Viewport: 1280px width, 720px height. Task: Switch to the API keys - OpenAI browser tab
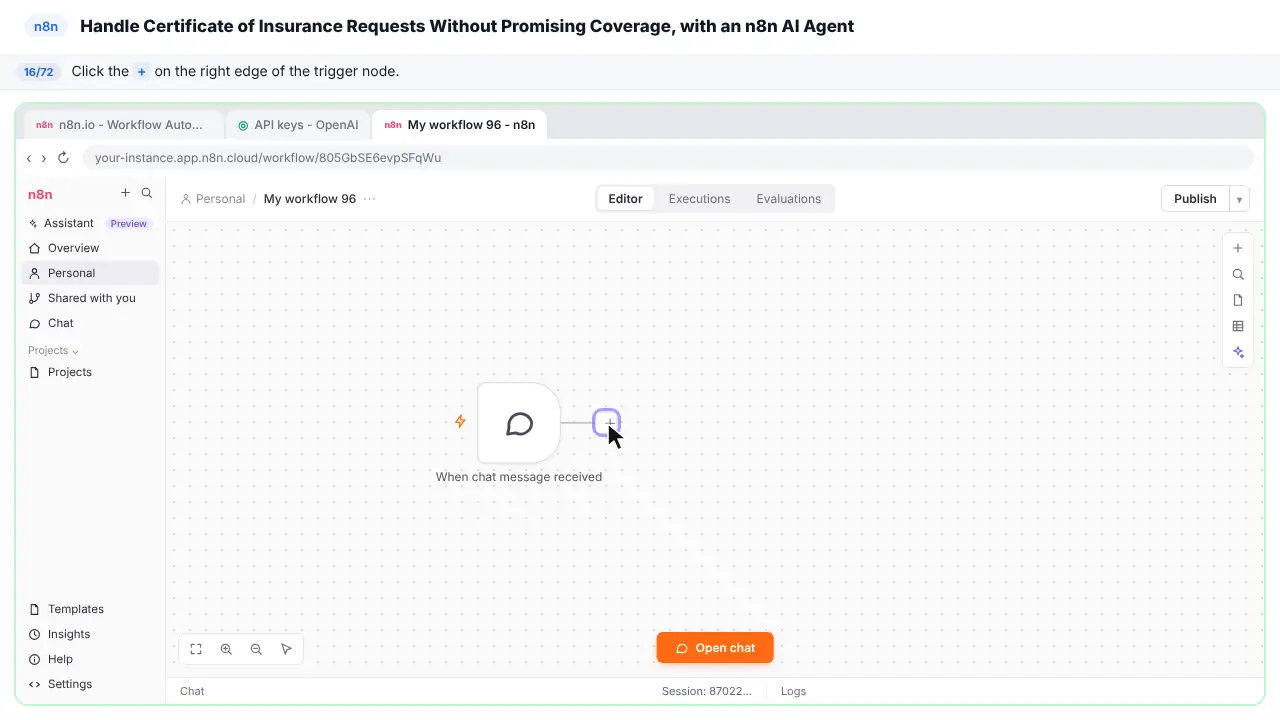tap(298, 125)
